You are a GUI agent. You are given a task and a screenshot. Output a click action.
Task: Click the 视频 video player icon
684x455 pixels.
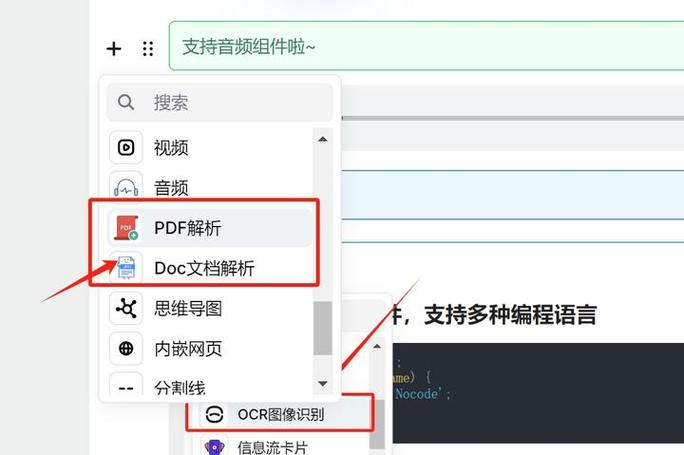[126, 147]
